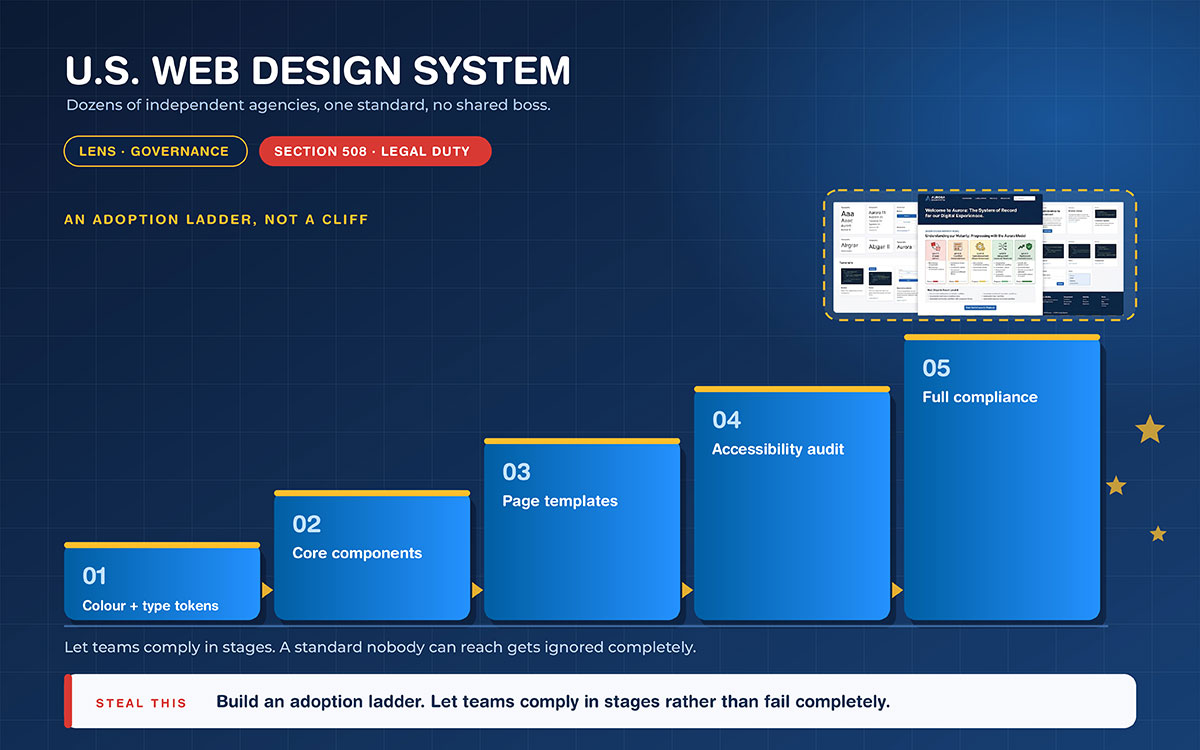Image resolution: width=1200 pixels, height=750 pixels.
Task: Select step card "Page templates"
Action: coord(582,529)
